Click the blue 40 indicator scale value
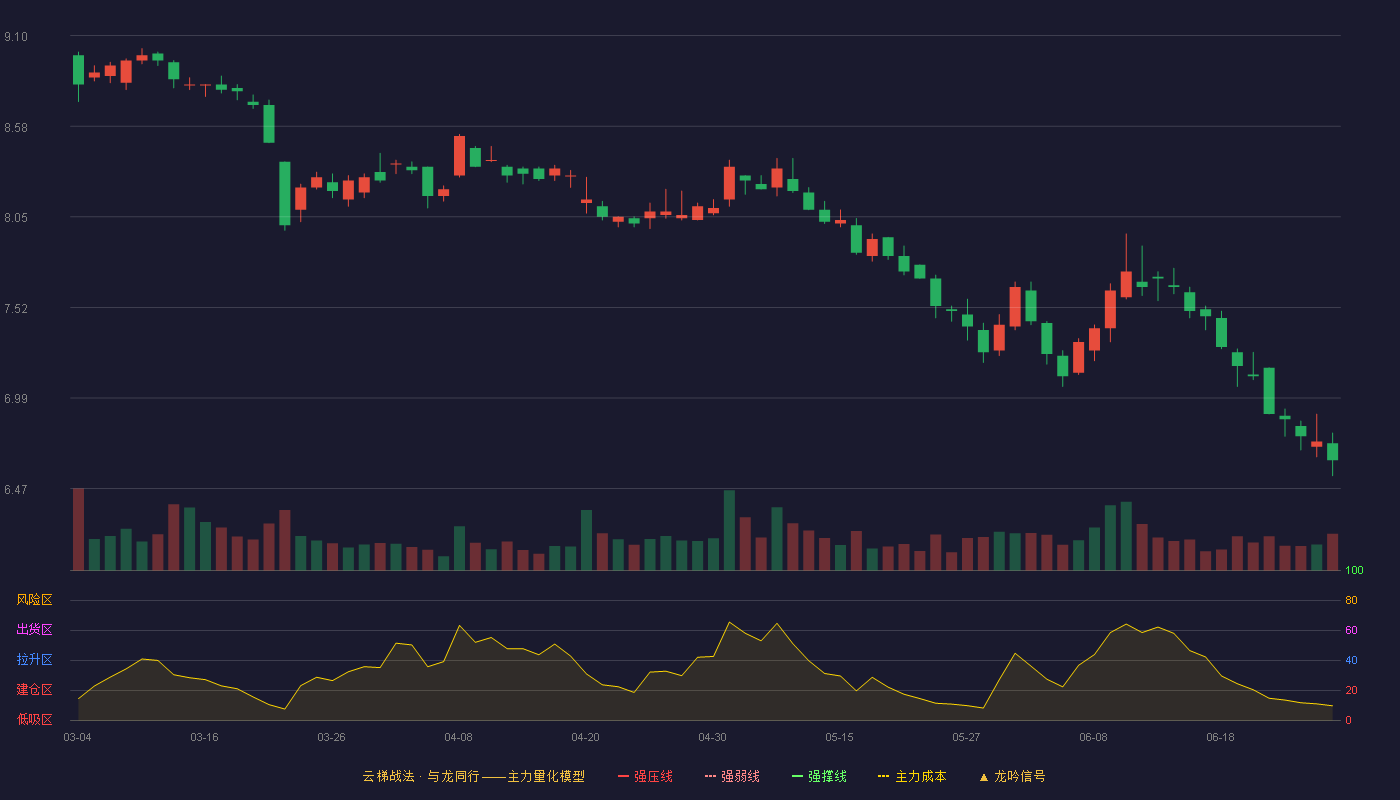 1351,660
